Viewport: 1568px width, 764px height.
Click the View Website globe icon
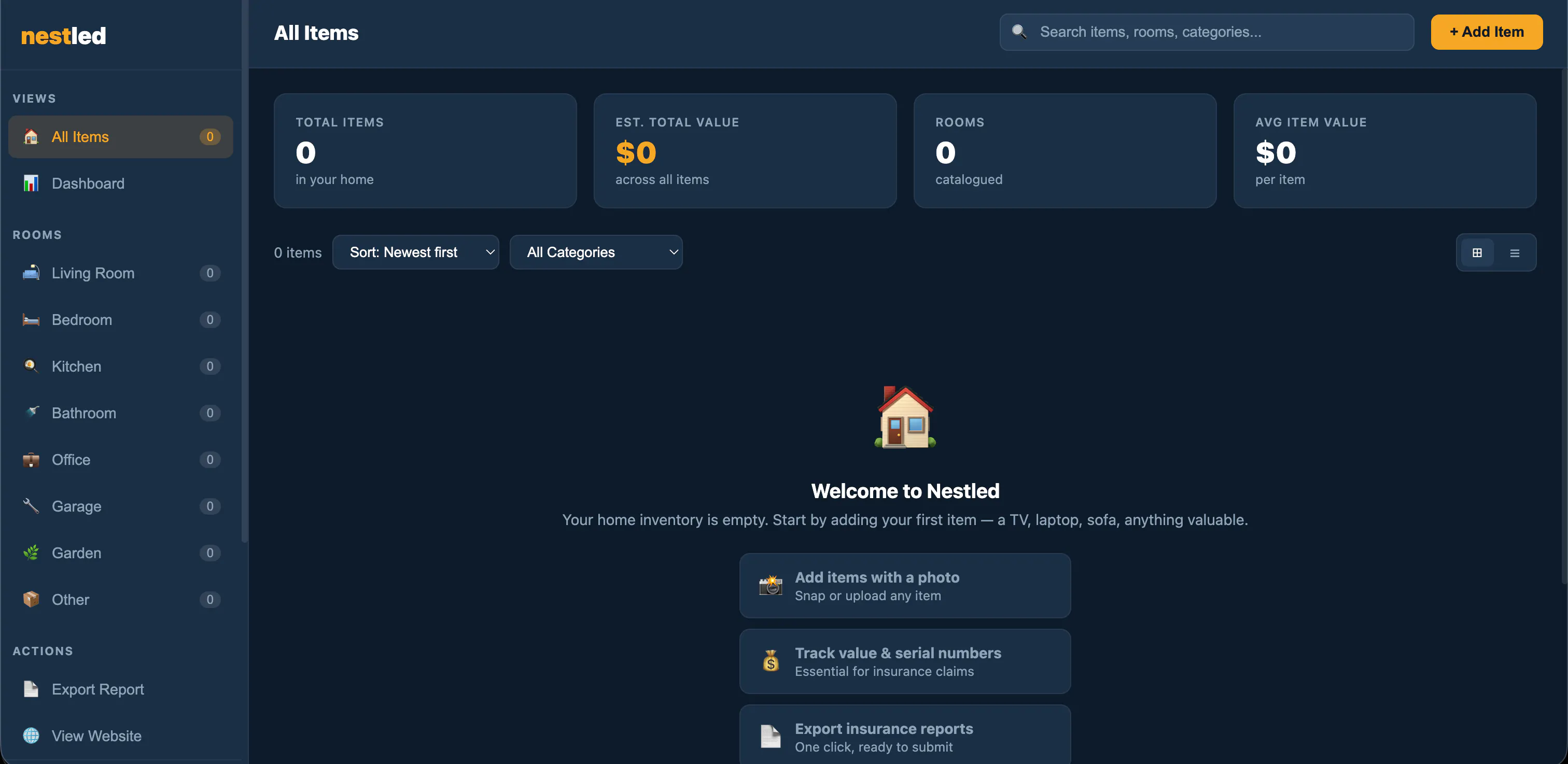(x=31, y=736)
